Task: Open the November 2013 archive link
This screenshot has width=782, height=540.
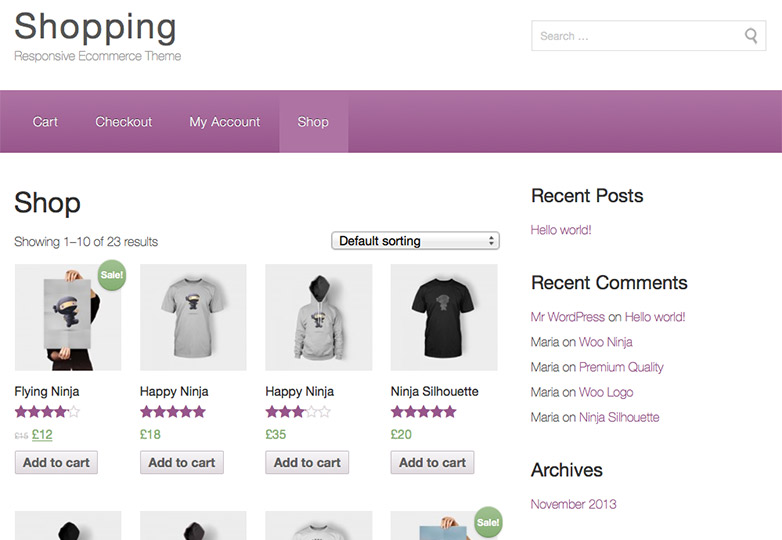Action: tap(574, 504)
